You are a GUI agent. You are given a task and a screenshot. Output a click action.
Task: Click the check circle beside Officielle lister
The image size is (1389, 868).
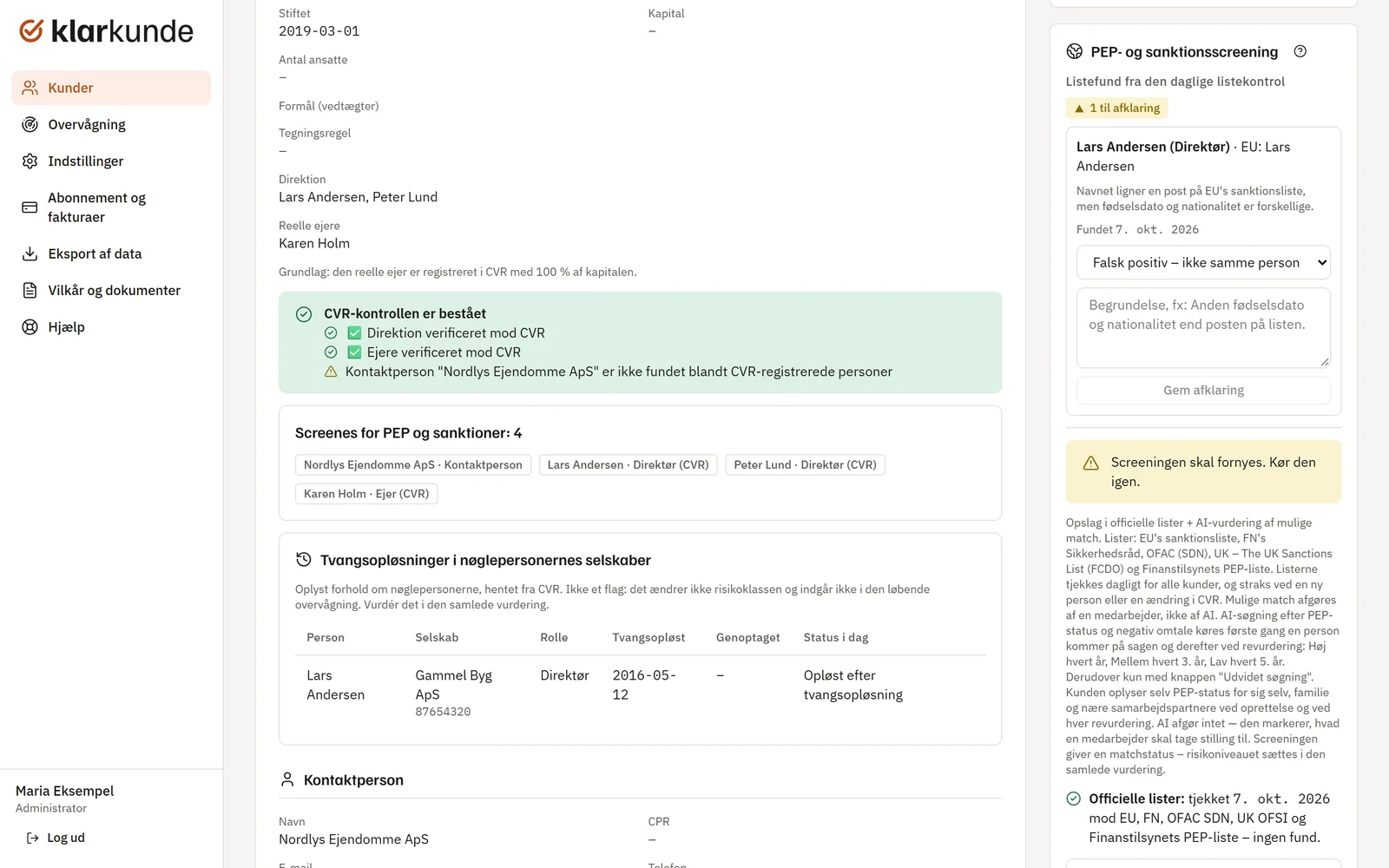coord(1074,799)
